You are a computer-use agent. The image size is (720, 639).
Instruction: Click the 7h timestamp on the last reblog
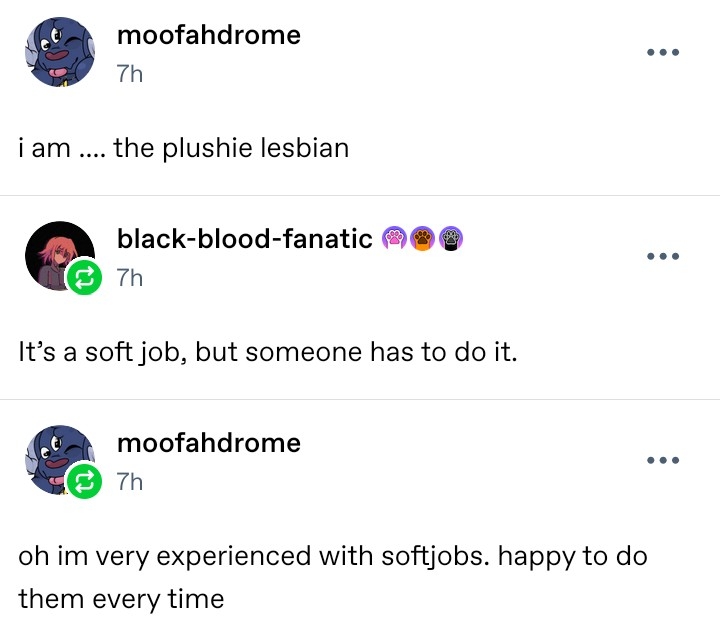pos(130,482)
